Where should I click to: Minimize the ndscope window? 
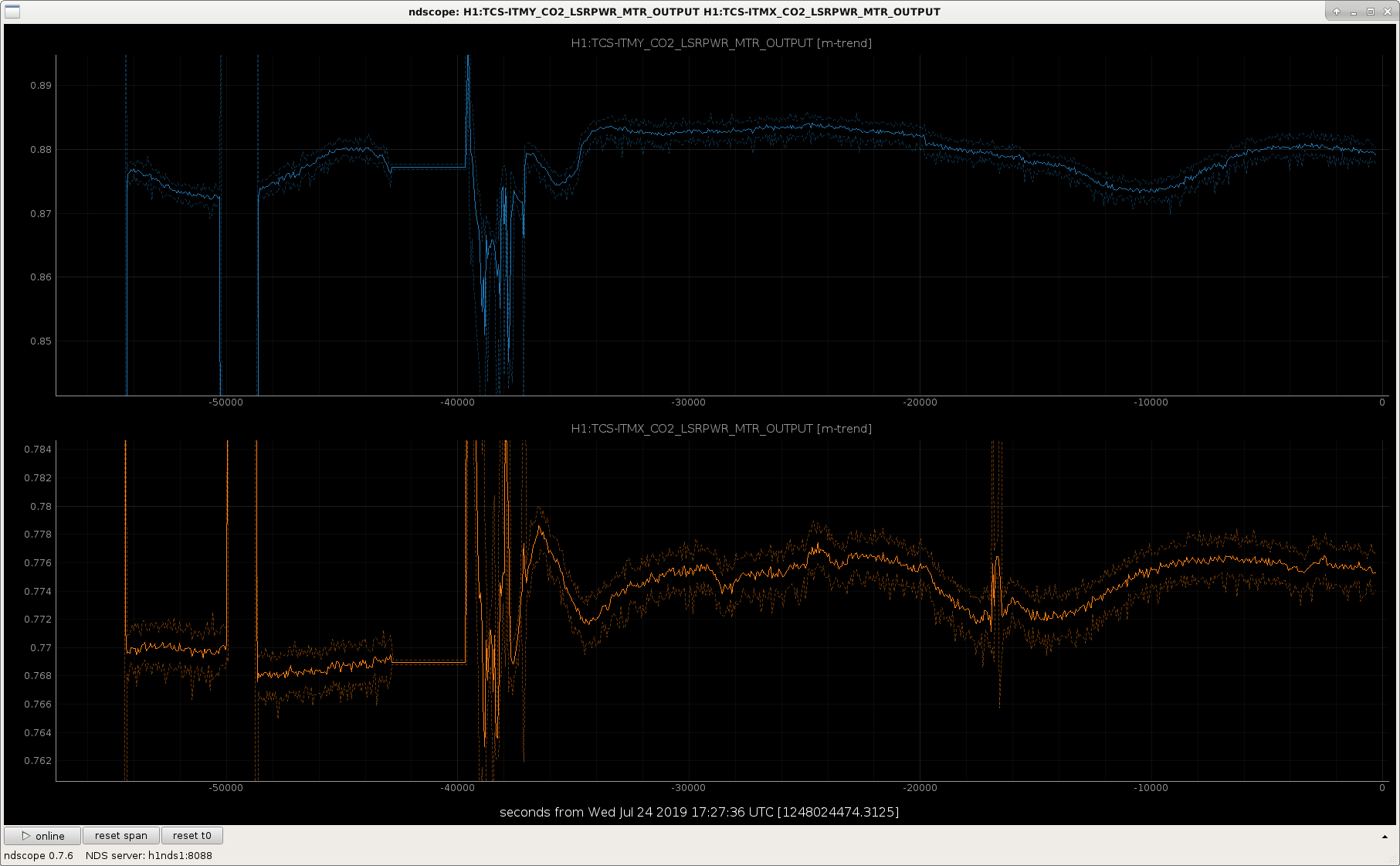click(x=1354, y=12)
